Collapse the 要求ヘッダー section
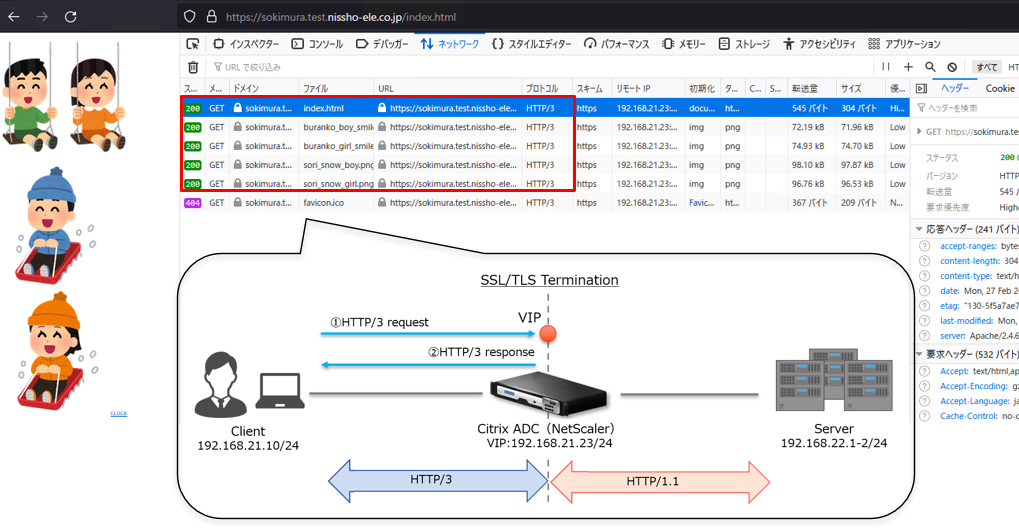This screenshot has width=1019, height=532. pyautogui.click(x=919, y=355)
